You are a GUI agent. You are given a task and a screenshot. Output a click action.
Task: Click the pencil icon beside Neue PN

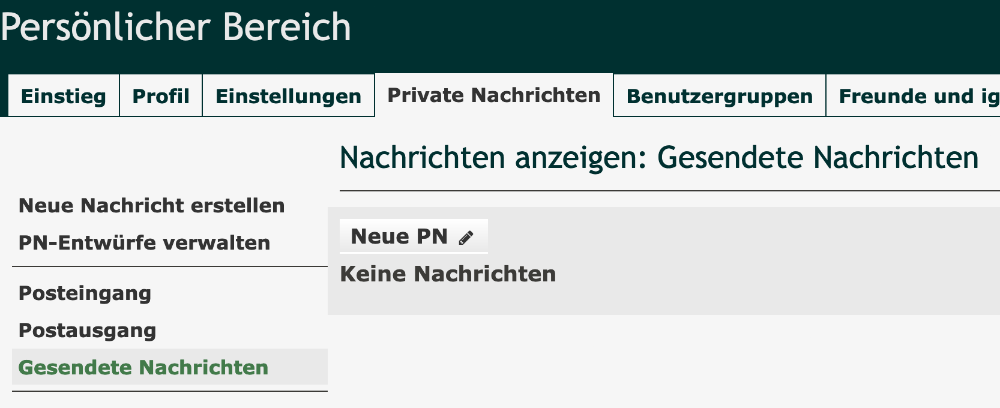pyautogui.click(x=465, y=237)
